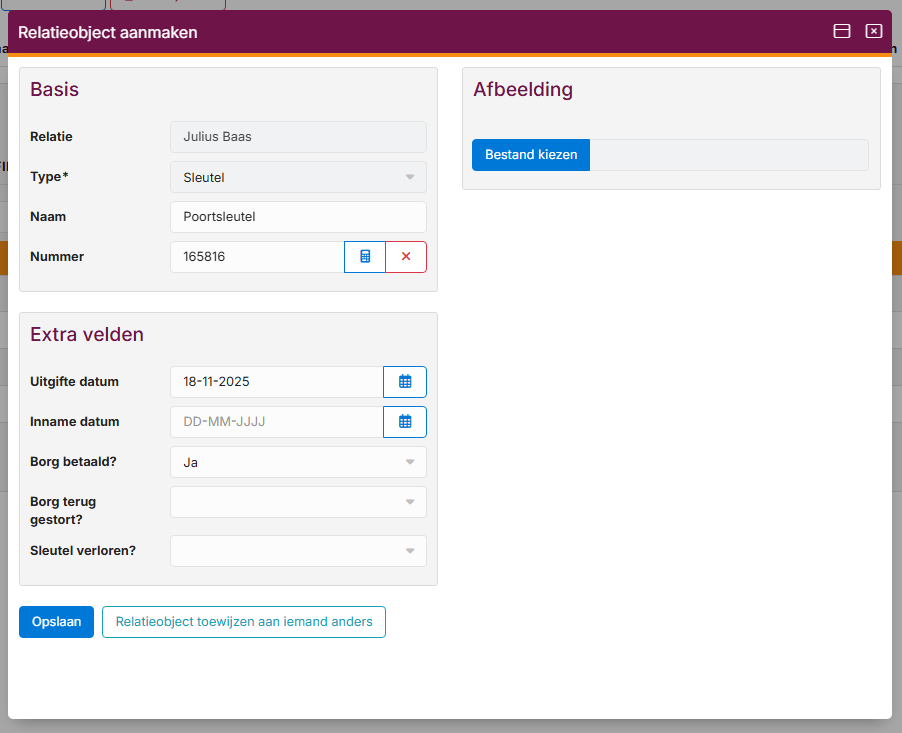Click Bestand kiezen to upload image

pos(531,155)
